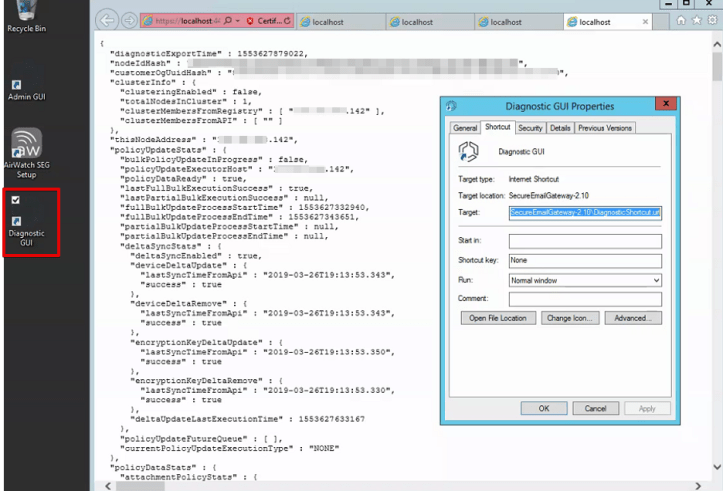Click the browser Forward arrow button
The width and height of the screenshot is (723, 491).
pos(128,20)
